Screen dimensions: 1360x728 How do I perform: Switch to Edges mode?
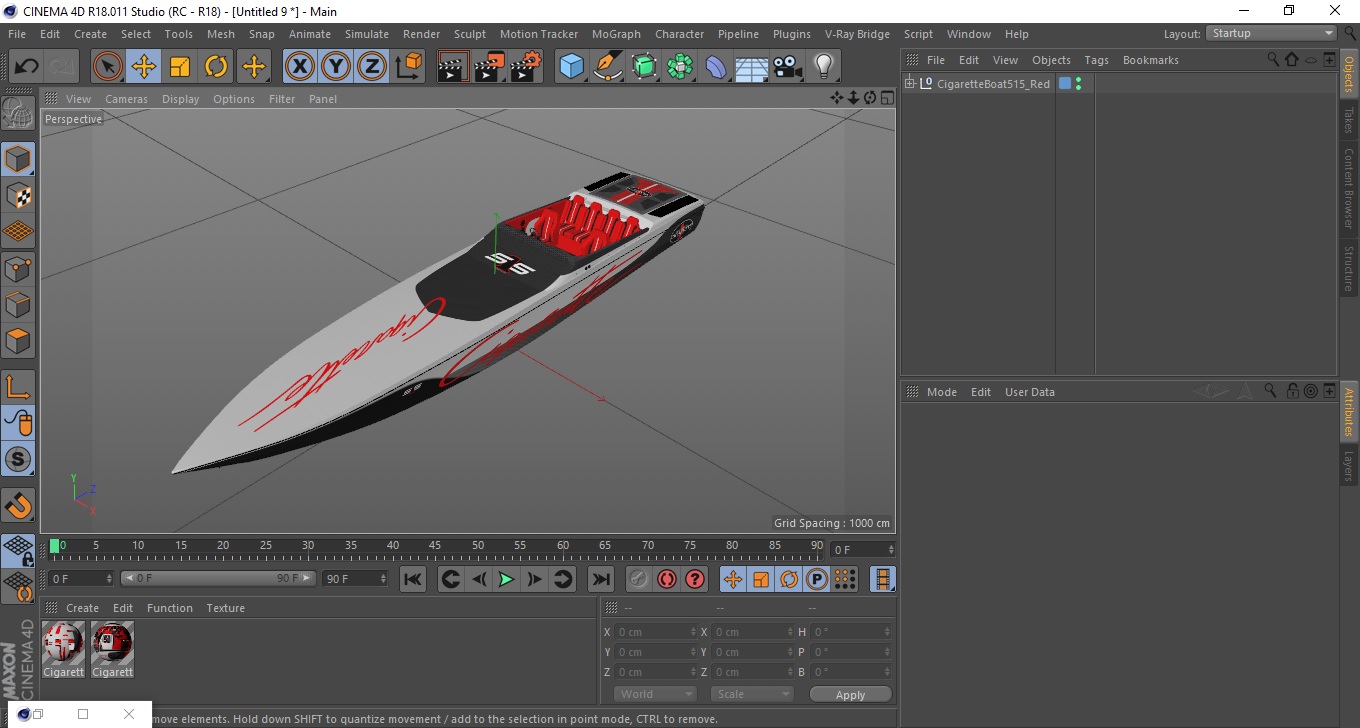(18, 304)
